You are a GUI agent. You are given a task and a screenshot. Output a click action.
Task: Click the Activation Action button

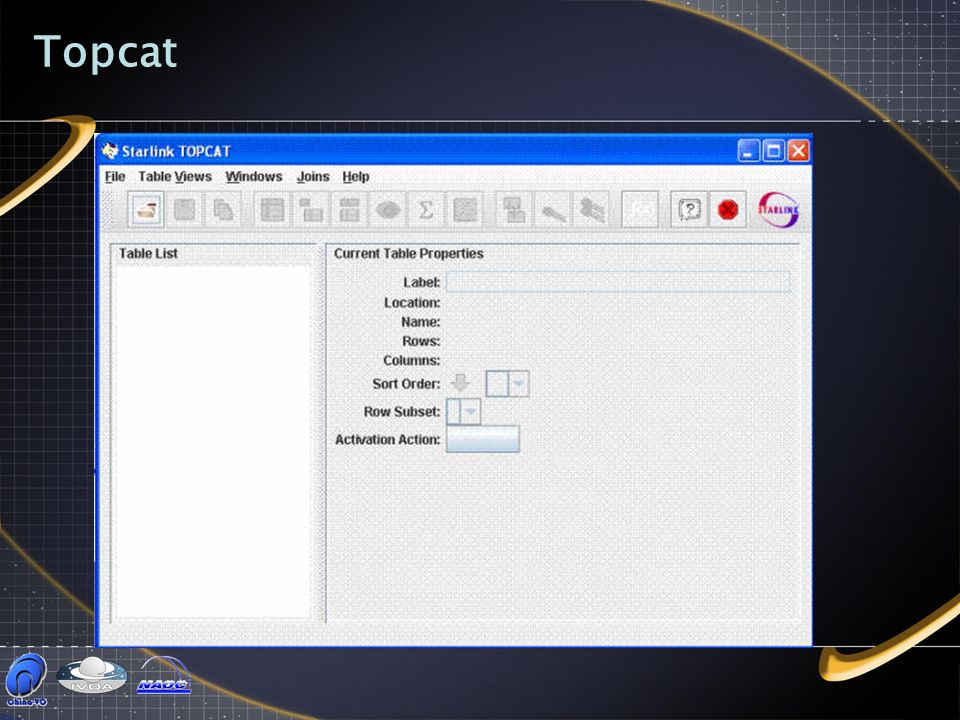483,439
